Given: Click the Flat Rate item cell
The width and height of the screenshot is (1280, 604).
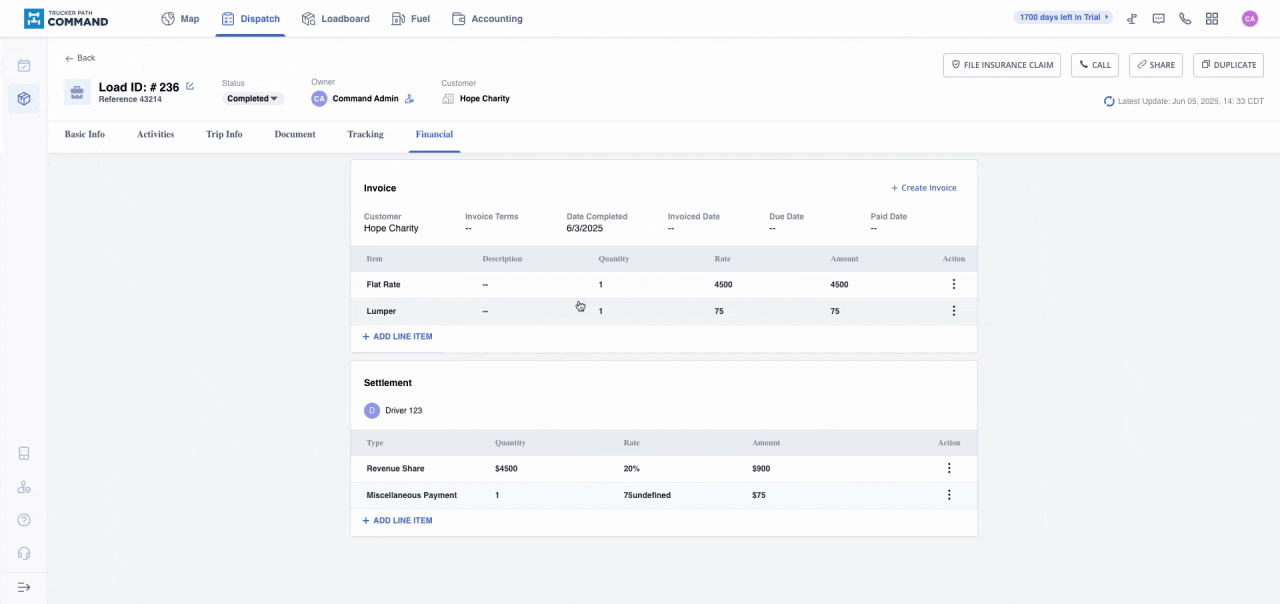Looking at the screenshot, I should [x=384, y=285].
